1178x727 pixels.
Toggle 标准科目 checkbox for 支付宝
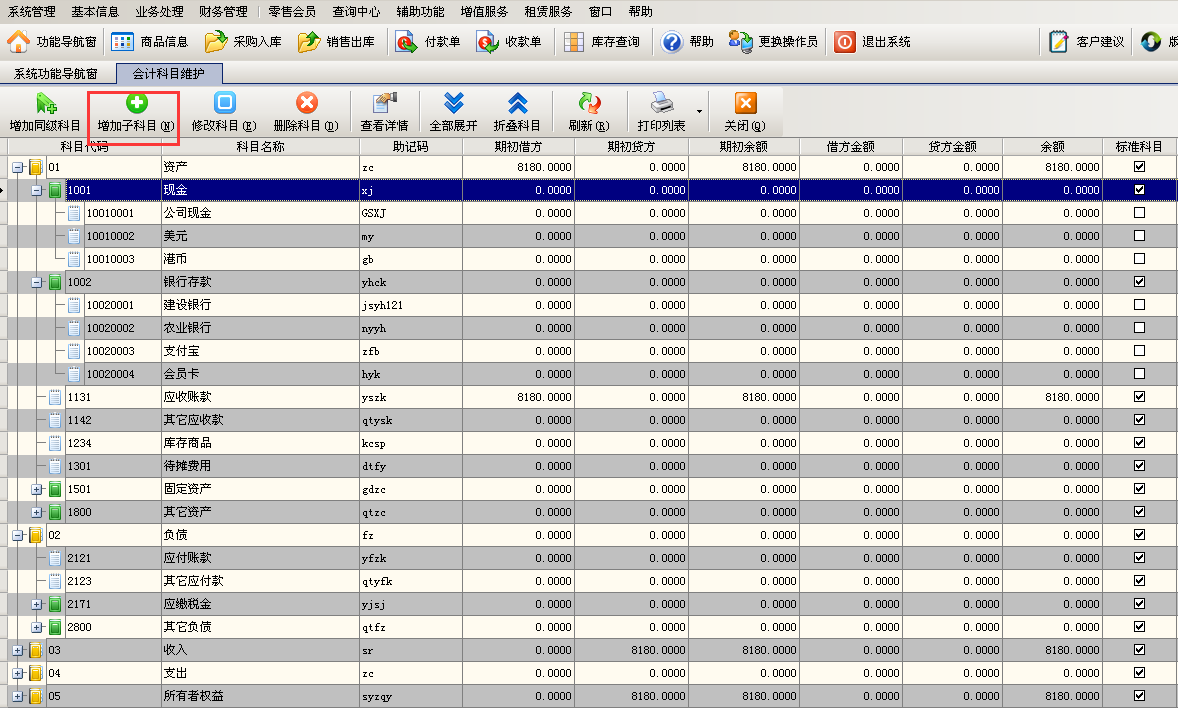click(1139, 351)
